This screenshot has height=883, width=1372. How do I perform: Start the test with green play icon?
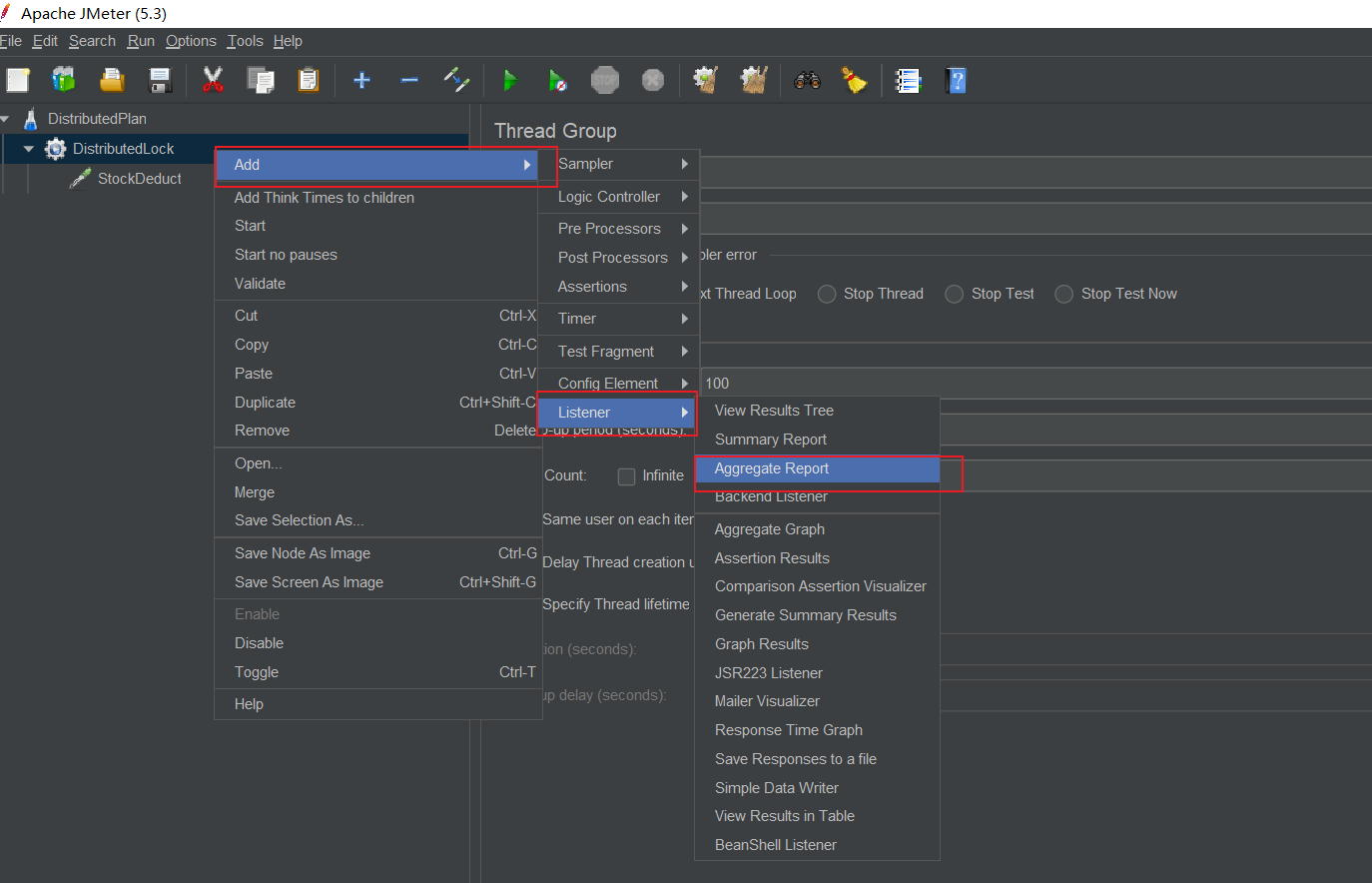[510, 80]
